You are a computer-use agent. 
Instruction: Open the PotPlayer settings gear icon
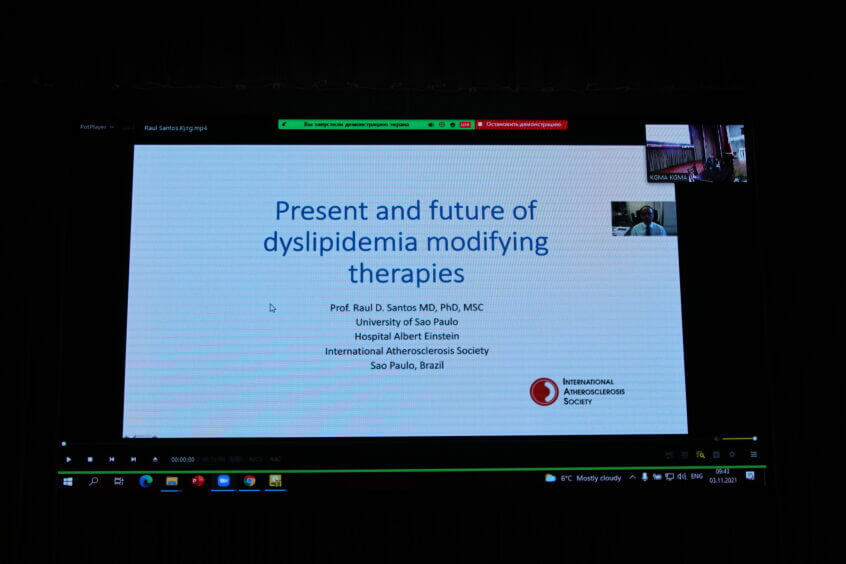[732, 454]
